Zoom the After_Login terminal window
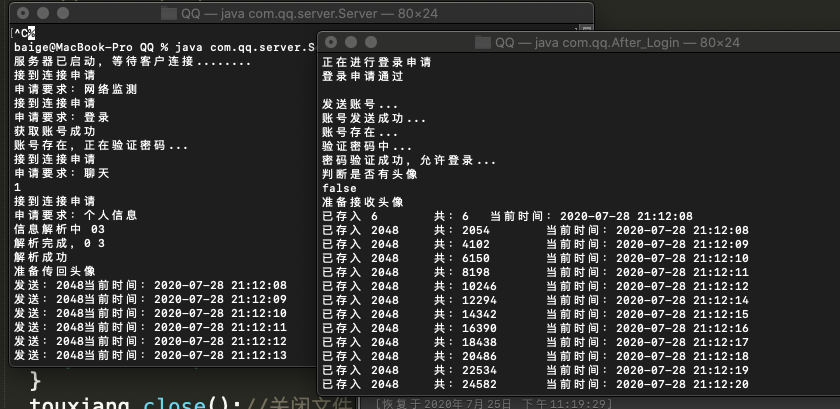The image size is (840, 409). 371,42
